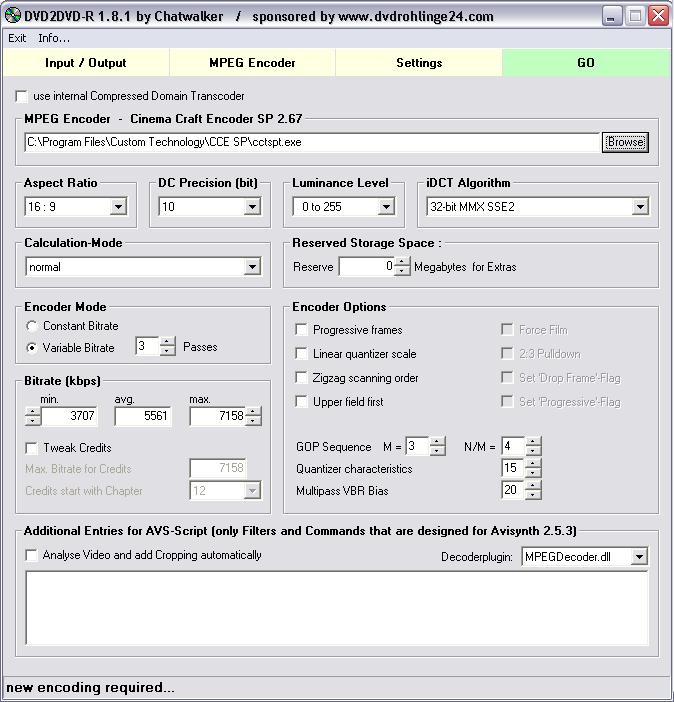Toggle Progressive frames option
The width and height of the screenshot is (674, 702).
coord(301,330)
